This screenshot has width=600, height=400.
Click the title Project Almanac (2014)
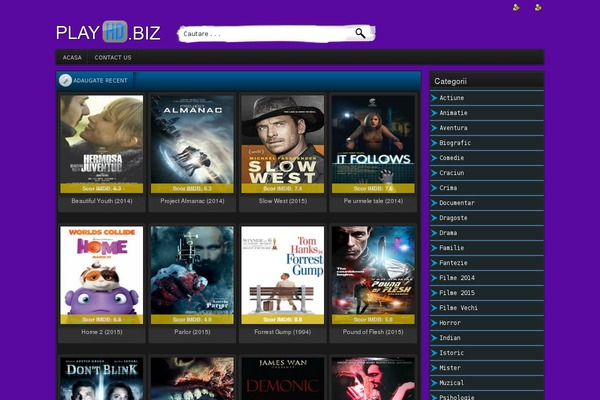point(192,201)
